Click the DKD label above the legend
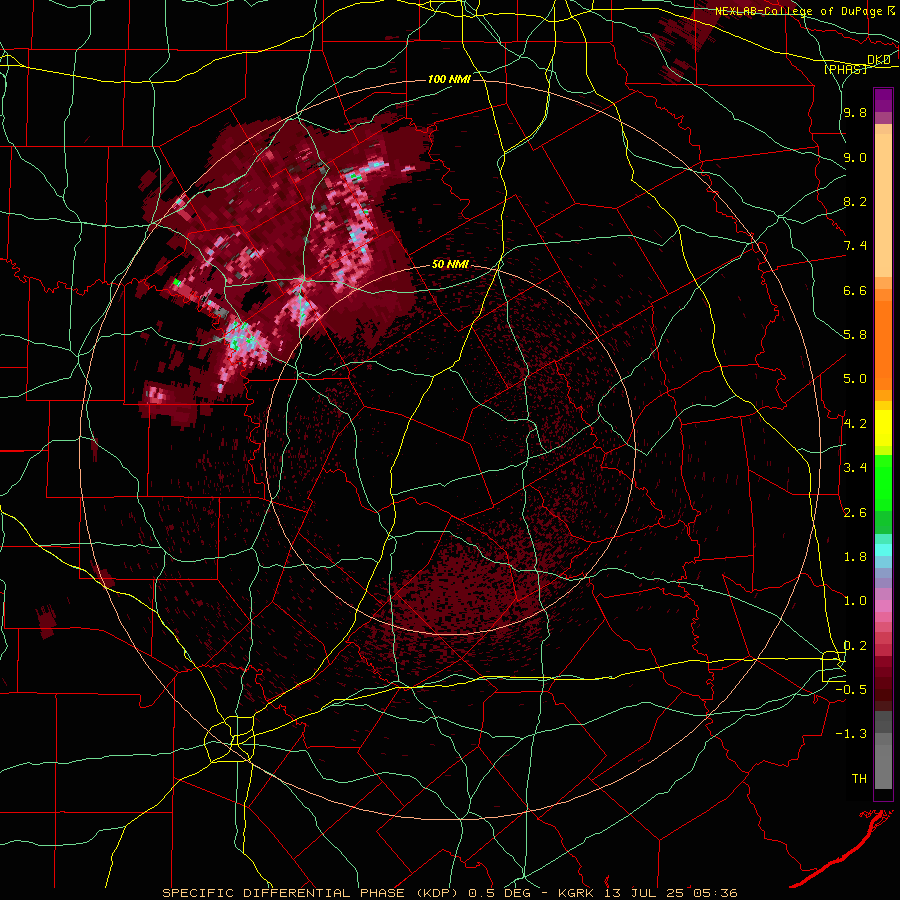Viewport: 900px width, 900px height. (x=878, y=60)
